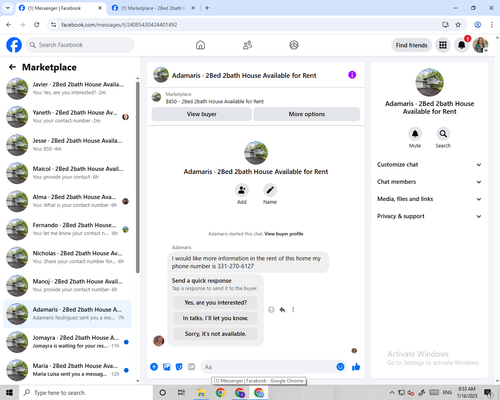Open more message options three dots
This screenshot has height=400, width=500.
point(293,310)
